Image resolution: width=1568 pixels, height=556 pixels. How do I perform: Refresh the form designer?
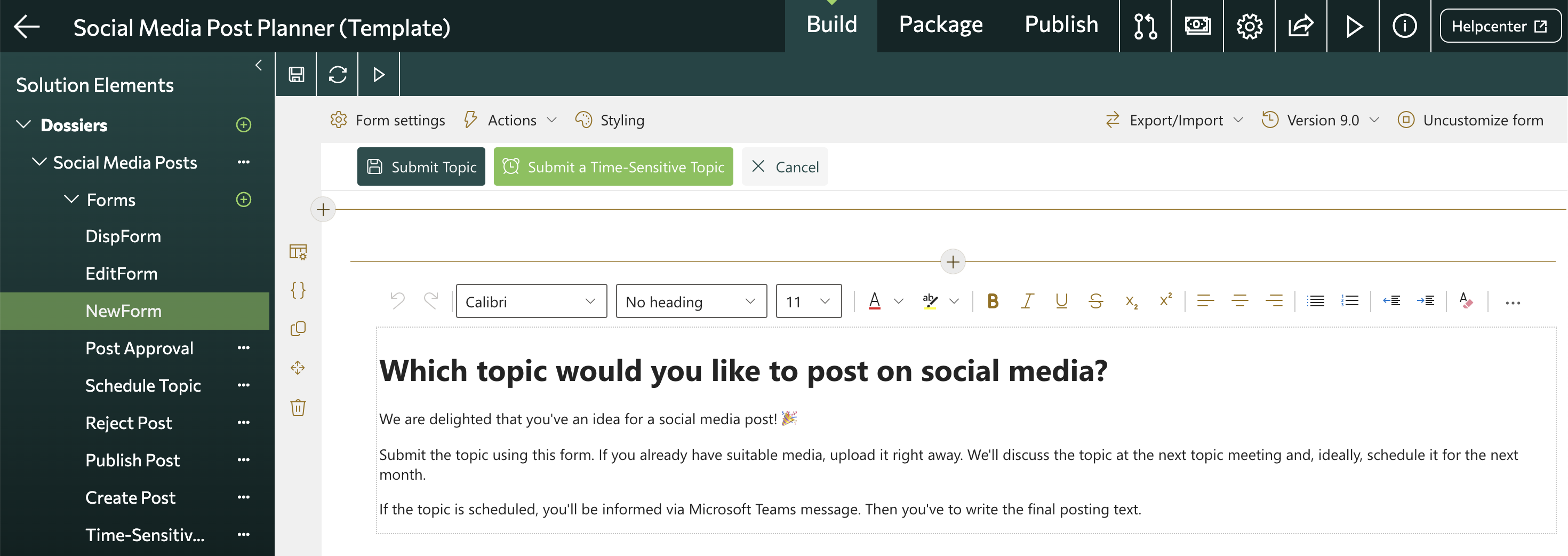338,74
